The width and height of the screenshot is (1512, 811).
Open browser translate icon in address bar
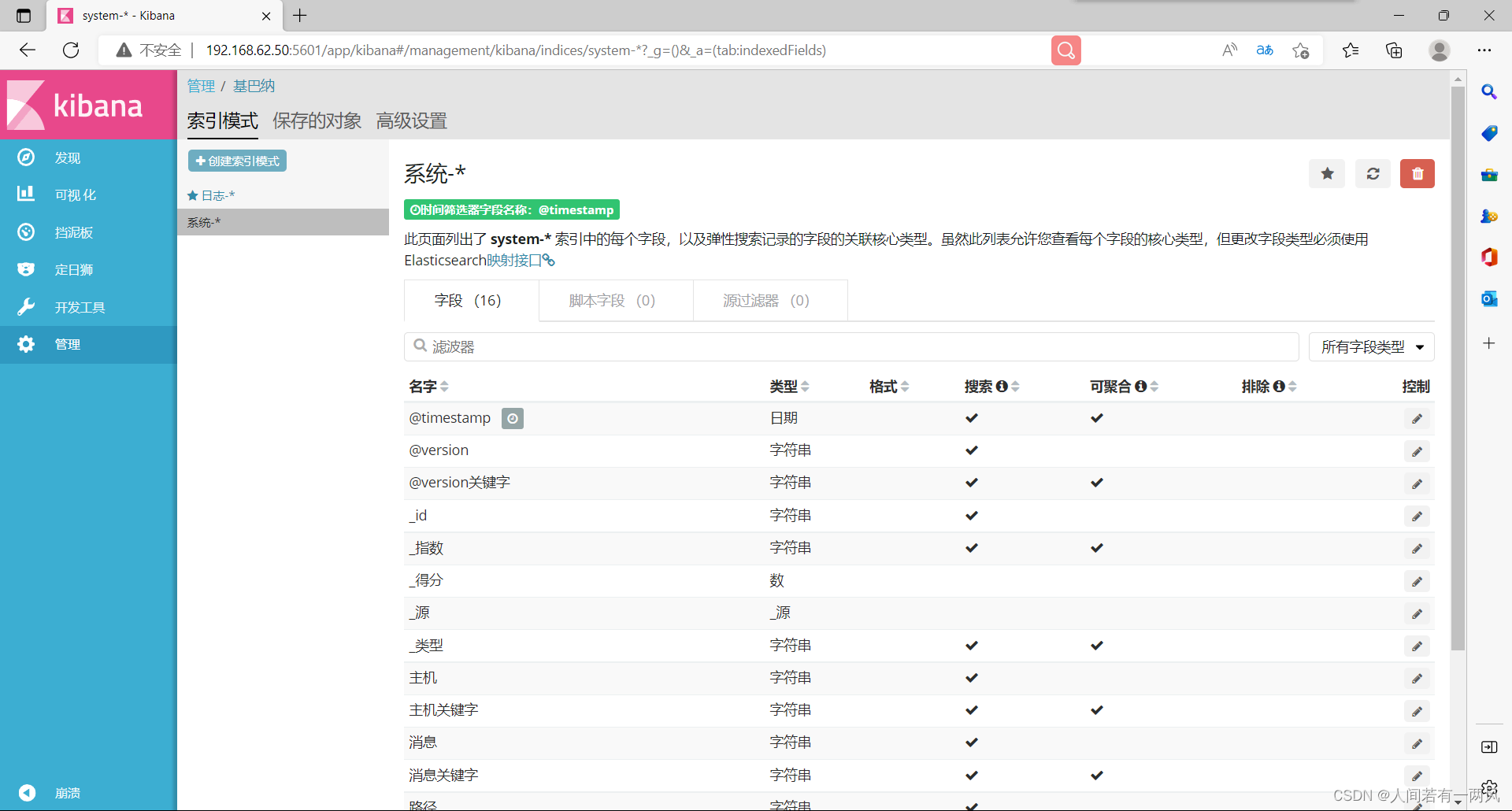click(1265, 50)
